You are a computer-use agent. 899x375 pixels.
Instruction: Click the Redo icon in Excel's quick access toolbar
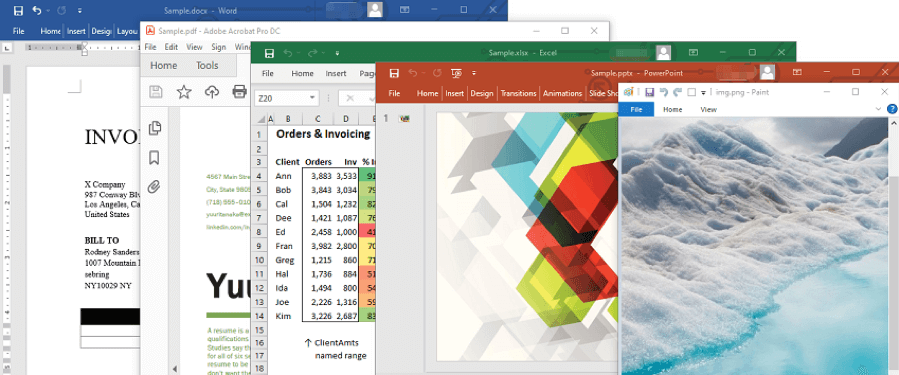(x=312, y=53)
